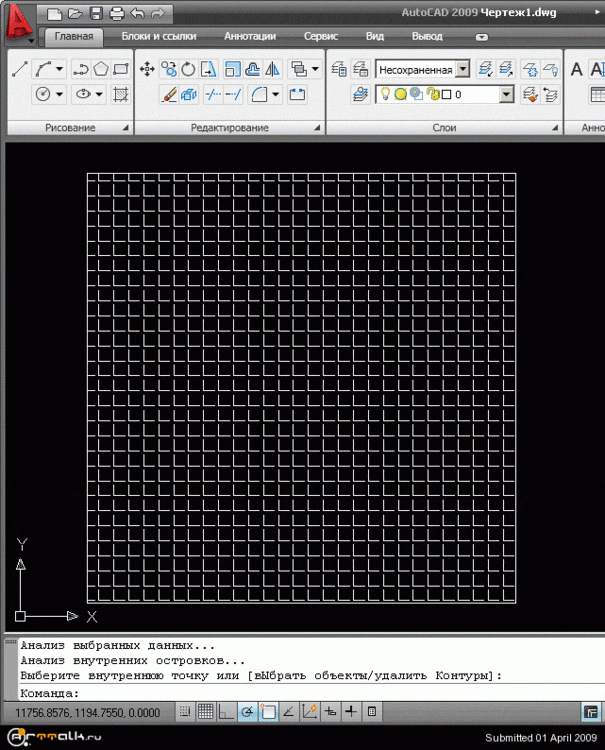Expand the Слои panel arrow
Viewport: 605px width, 750px height.
point(555,128)
